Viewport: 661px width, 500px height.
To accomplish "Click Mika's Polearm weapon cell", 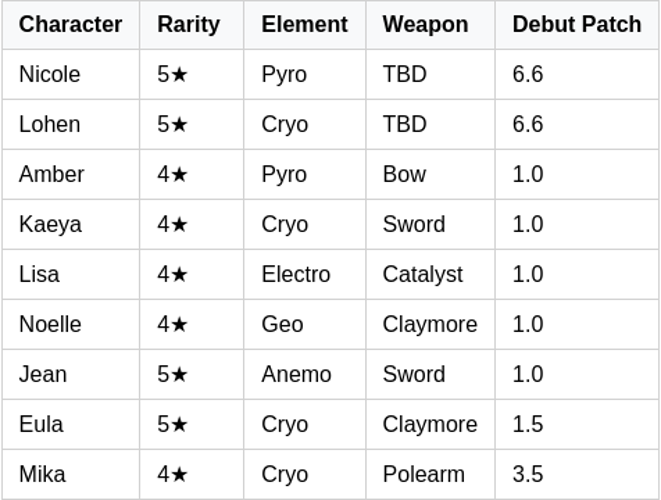I will coord(423,475).
